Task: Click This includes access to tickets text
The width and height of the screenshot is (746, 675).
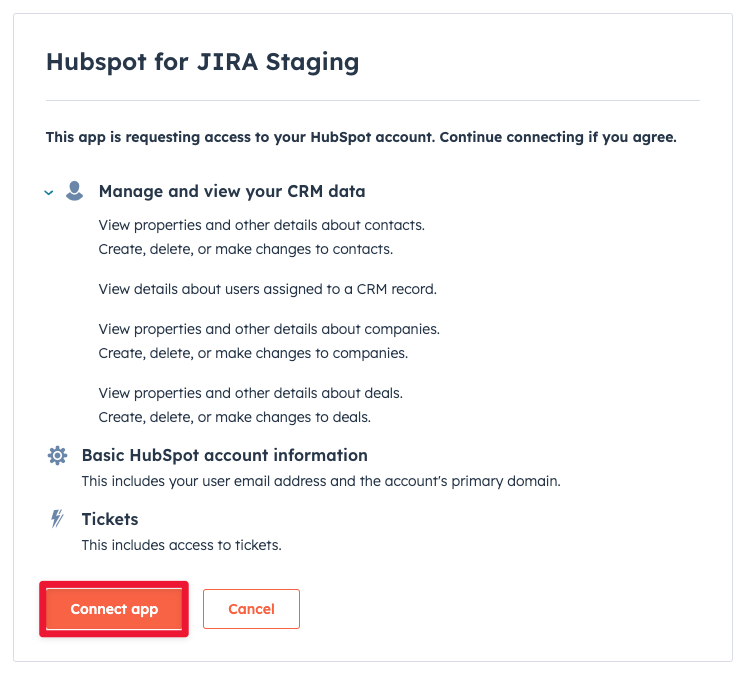Action: coord(182,545)
